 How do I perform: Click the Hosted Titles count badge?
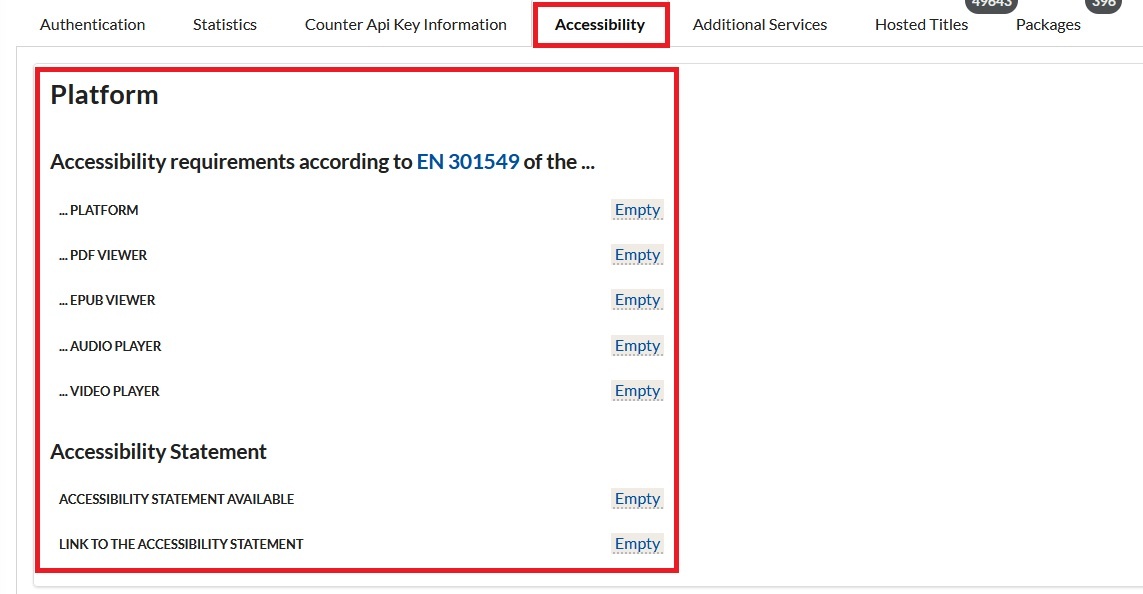pos(991,4)
